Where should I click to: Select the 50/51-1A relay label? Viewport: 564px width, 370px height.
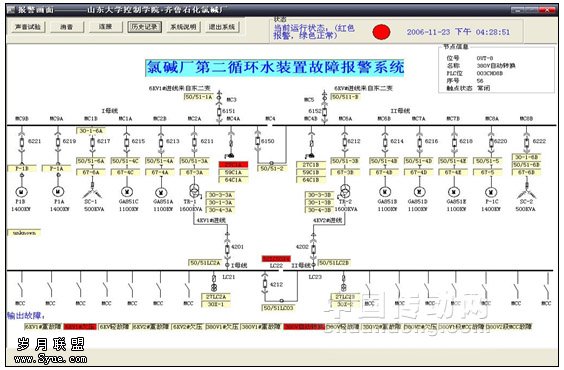pyautogui.click(x=199, y=97)
